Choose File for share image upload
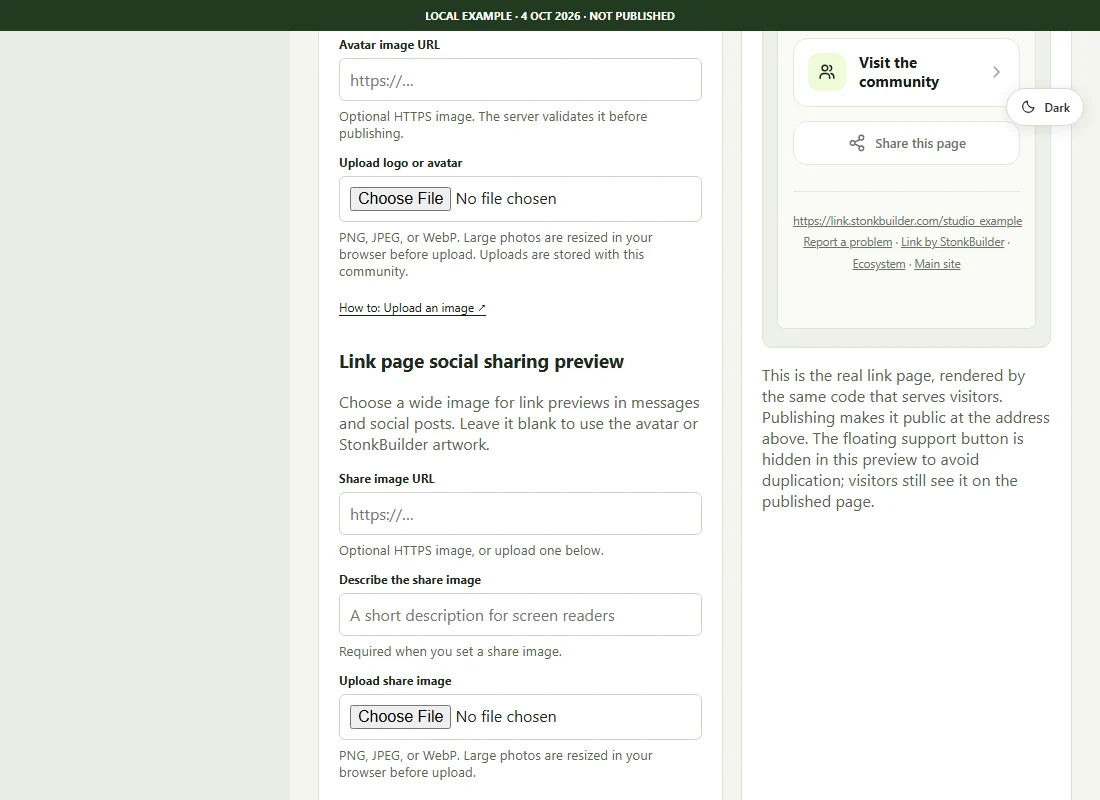 point(401,716)
